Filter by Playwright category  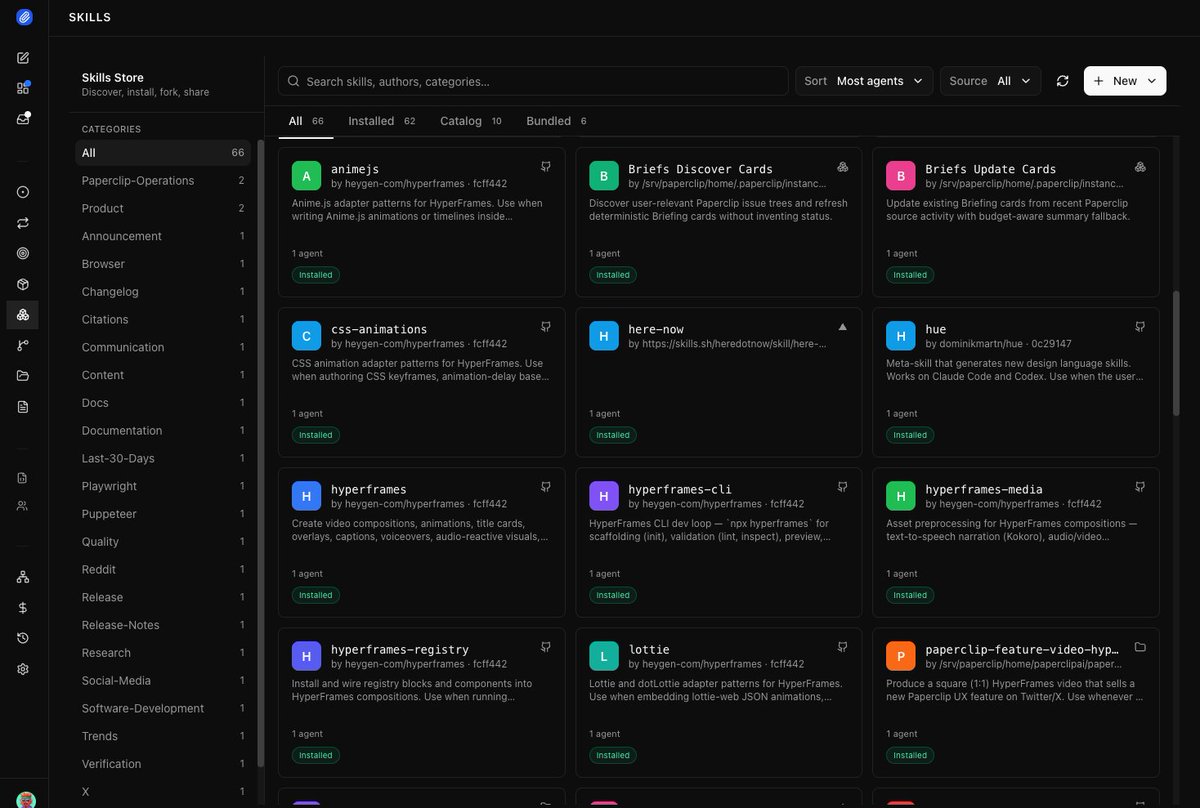(163, 486)
